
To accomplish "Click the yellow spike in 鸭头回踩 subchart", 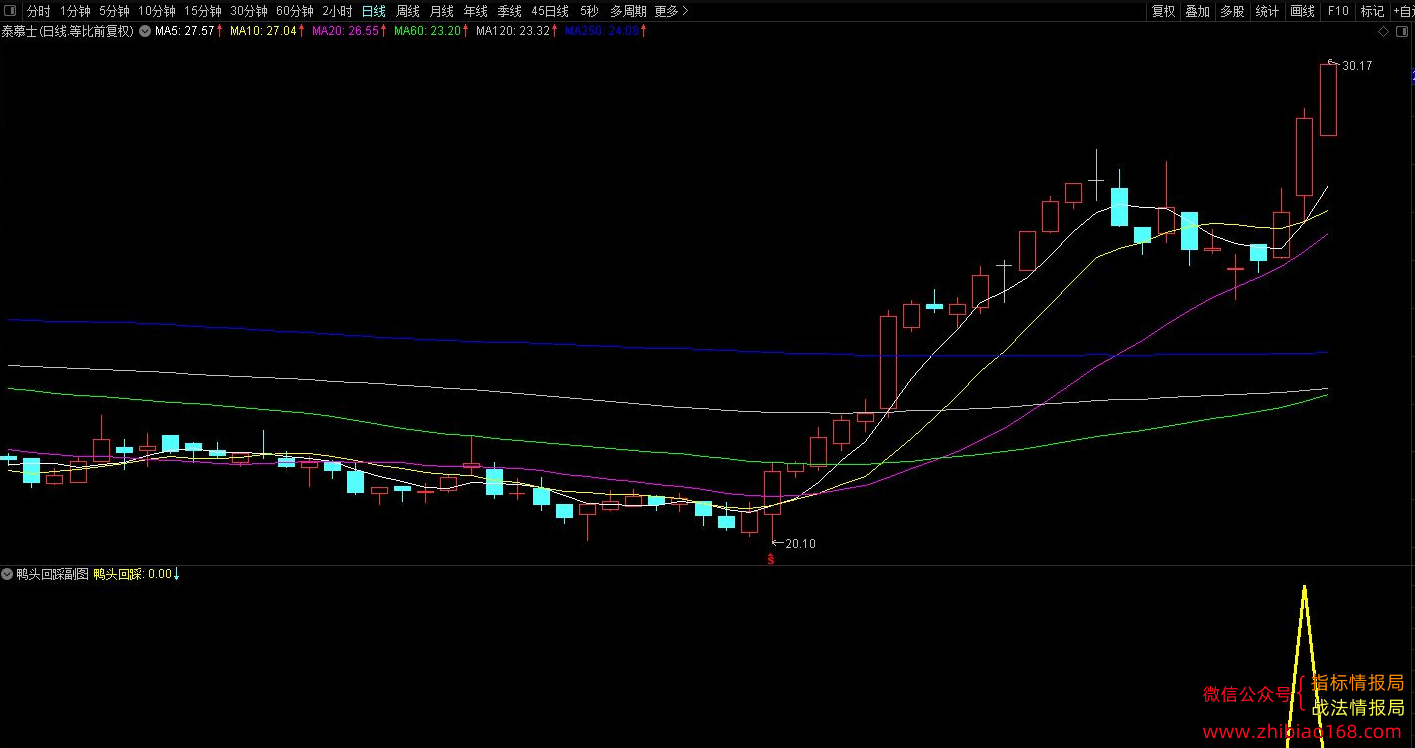I will 1304,665.
